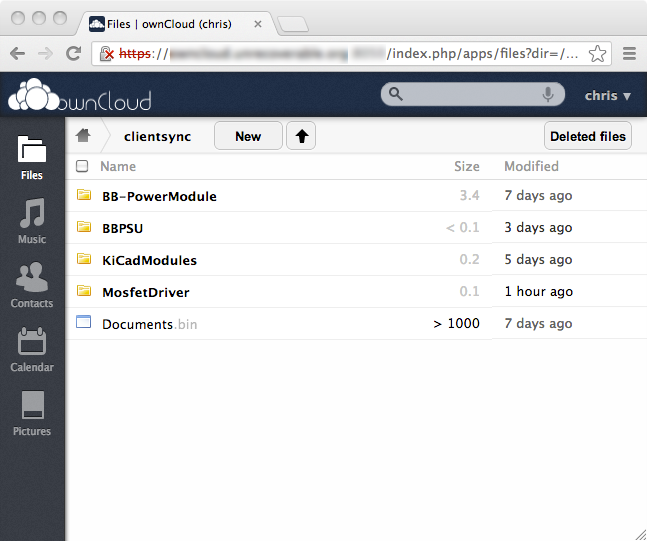Open Deleted files
The height and width of the screenshot is (541, 647).
pos(588,136)
